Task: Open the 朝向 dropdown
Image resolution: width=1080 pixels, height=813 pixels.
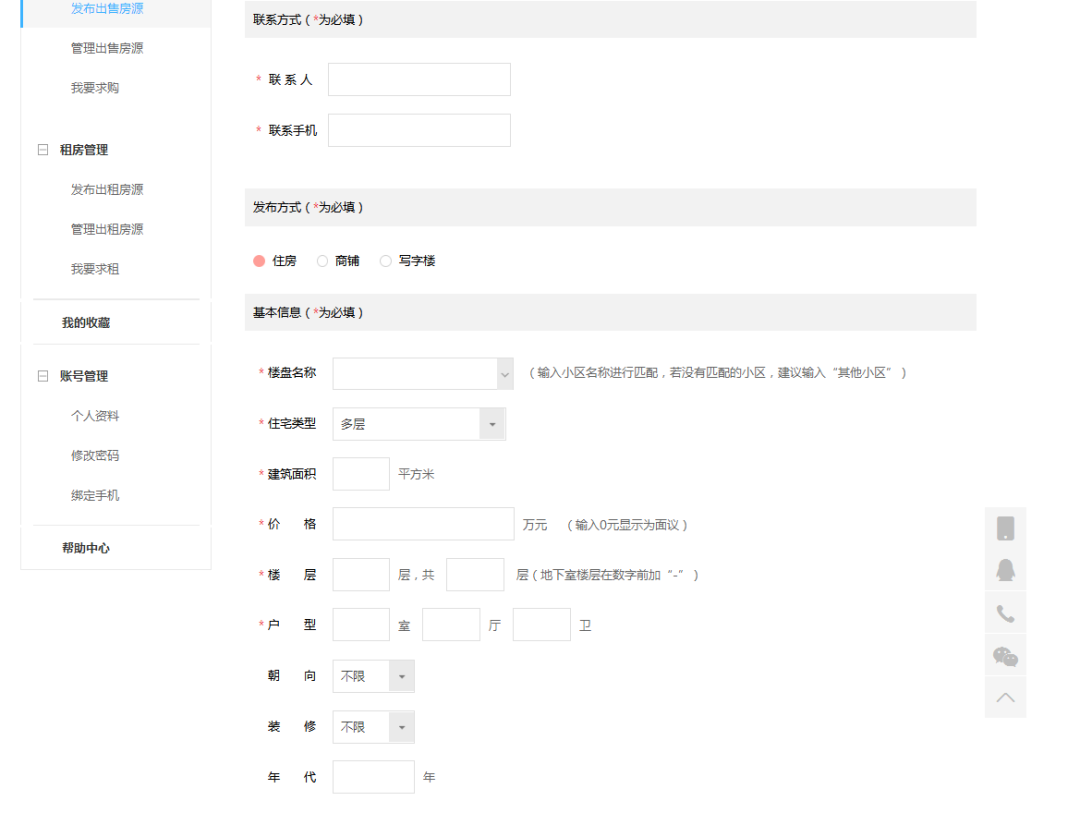Action: click(x=373, y=676)
